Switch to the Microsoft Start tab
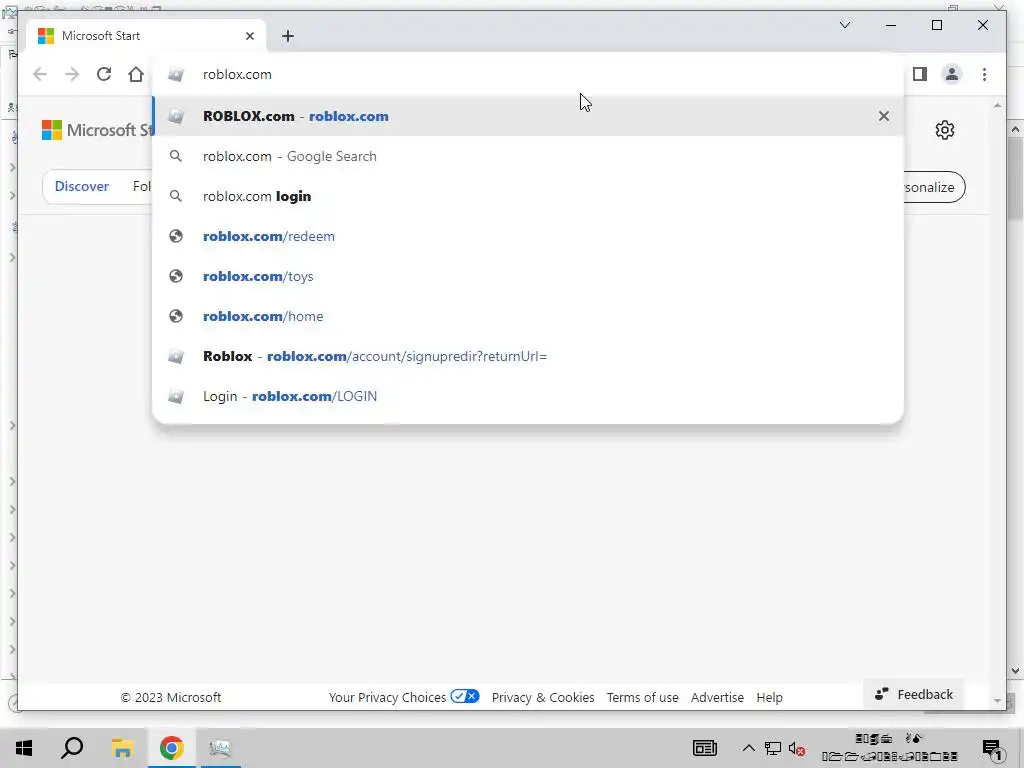 (144, 36)
